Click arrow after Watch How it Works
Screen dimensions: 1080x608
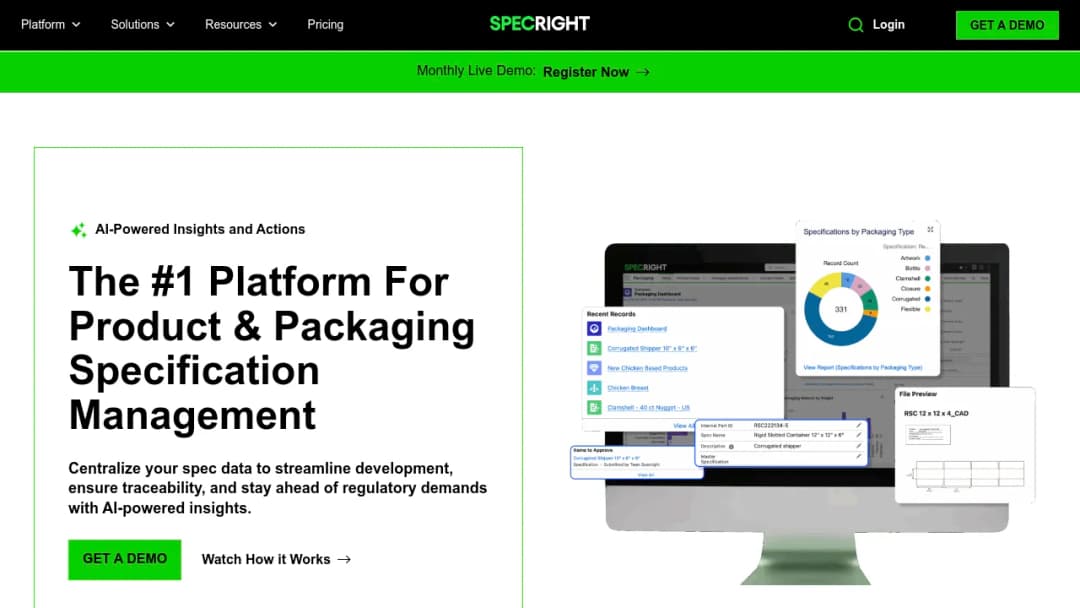tap(344, 559)
